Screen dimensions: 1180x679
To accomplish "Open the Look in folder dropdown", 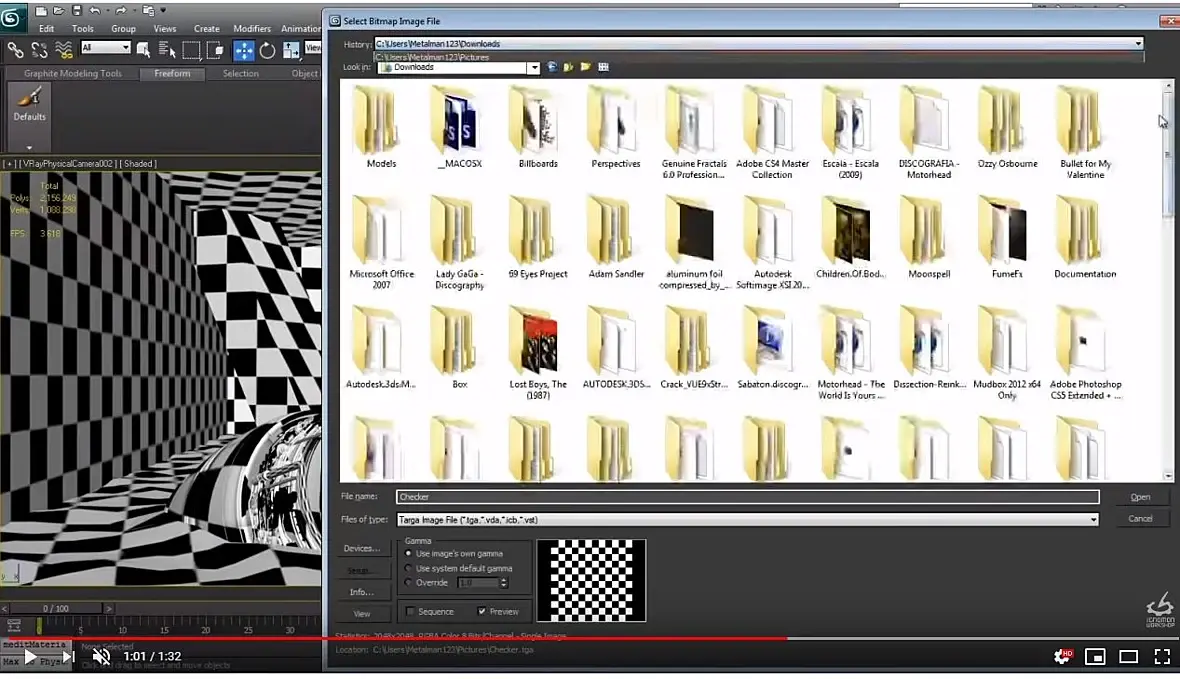I will pos(534,68).
